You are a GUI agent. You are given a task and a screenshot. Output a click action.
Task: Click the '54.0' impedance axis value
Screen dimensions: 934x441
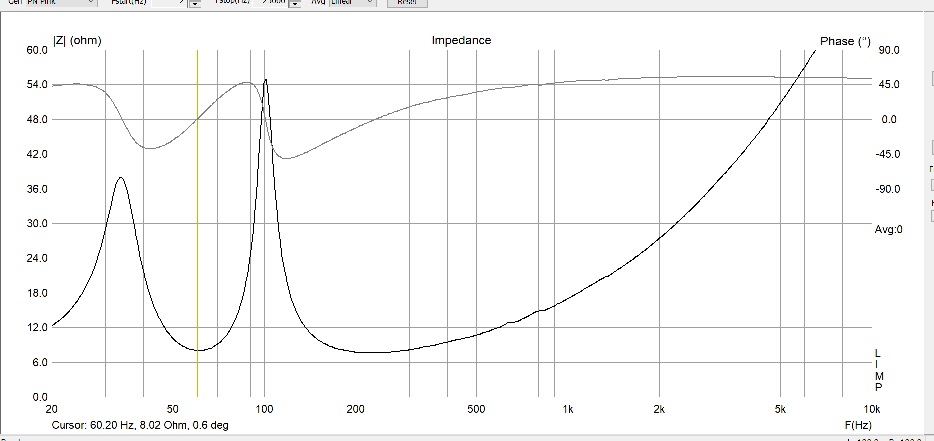(37, 85)
